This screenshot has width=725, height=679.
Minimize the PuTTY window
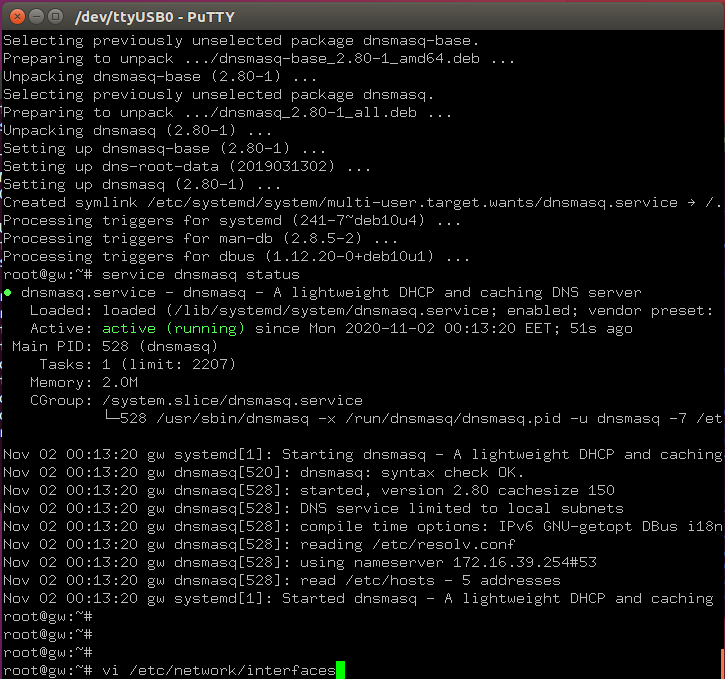pos(37,17)
